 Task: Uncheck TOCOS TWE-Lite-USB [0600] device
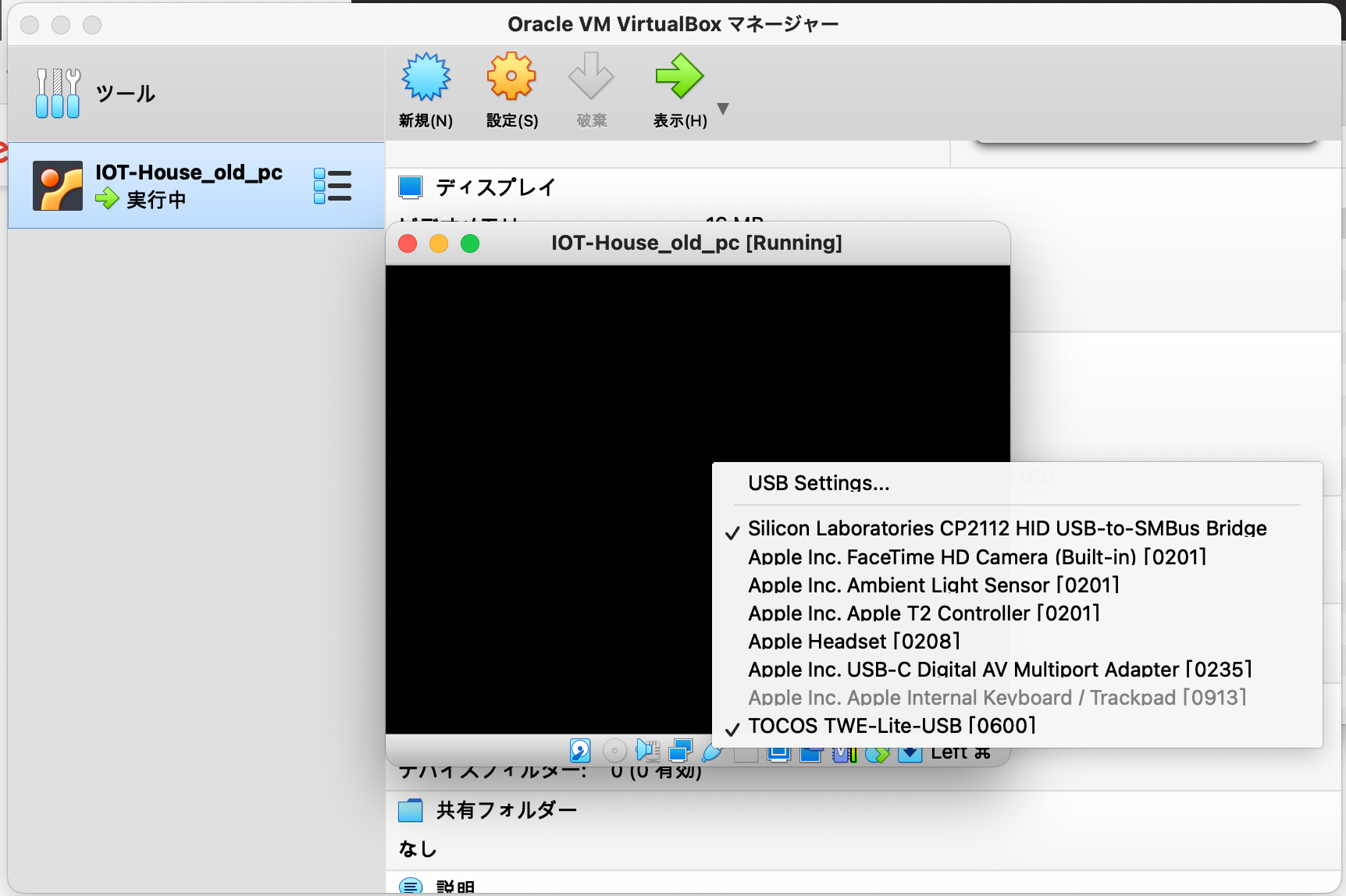coord(1017,726)
